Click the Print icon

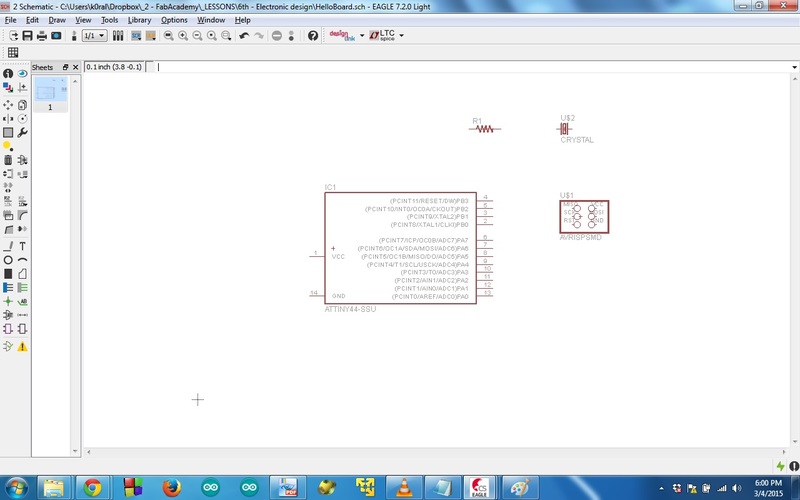(42, 36)
